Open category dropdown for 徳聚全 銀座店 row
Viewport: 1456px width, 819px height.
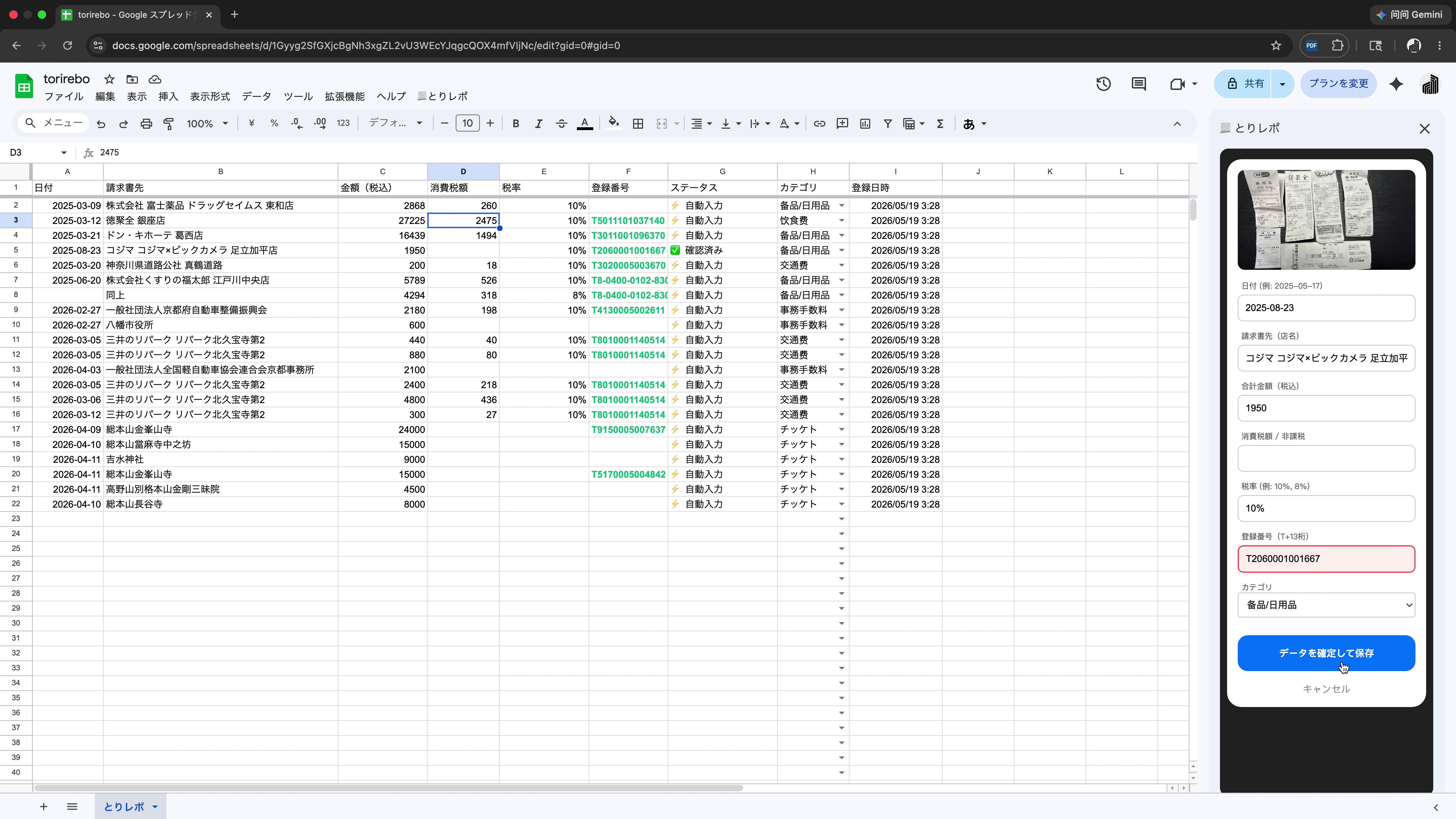coord(841,220)
